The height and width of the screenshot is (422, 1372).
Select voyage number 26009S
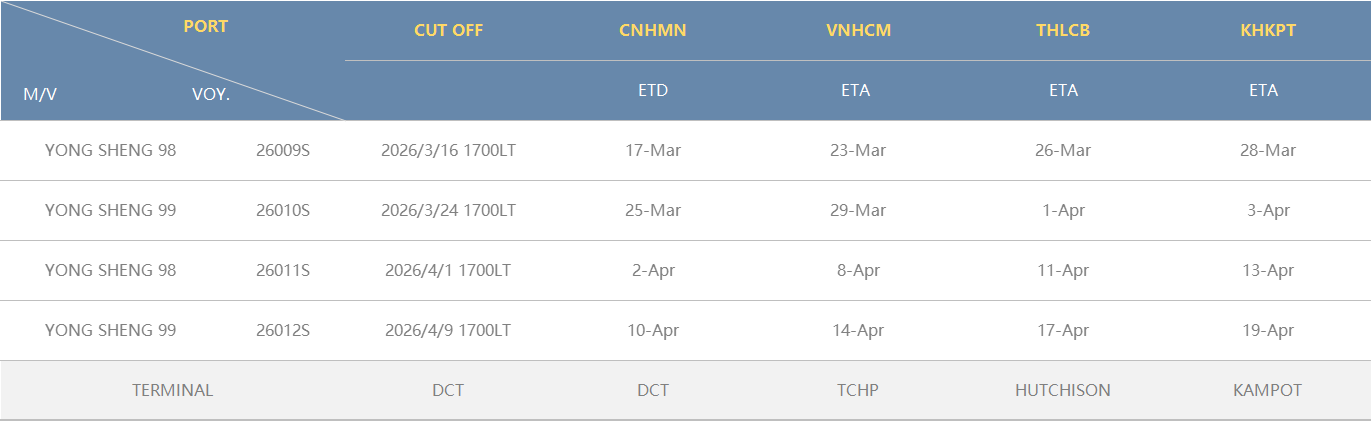coord(283,151)
